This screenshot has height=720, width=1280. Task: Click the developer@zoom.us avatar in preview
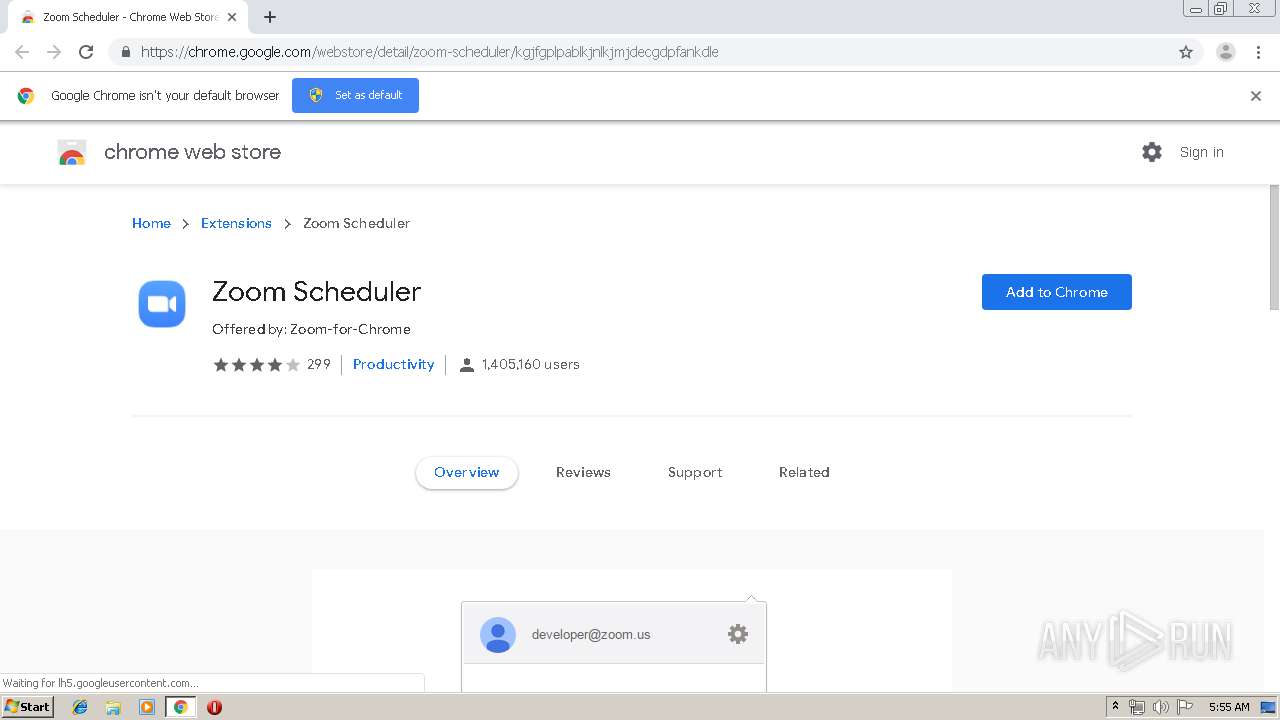[x=498, y=635]
